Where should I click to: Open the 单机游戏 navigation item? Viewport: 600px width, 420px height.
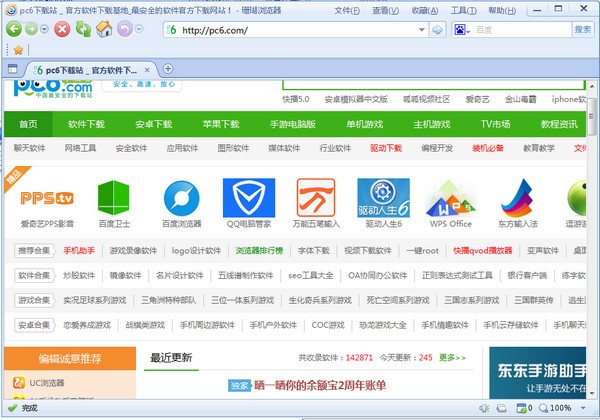[365, 124]
